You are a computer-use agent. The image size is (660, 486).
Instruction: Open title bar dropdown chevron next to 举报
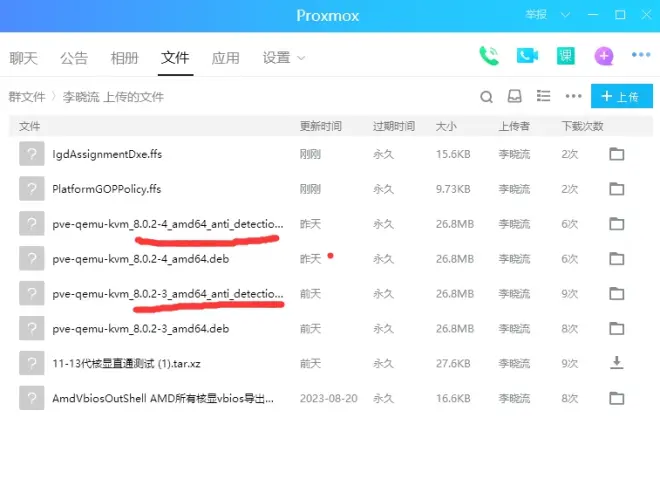pyautogui.click(x=565, y=15)
